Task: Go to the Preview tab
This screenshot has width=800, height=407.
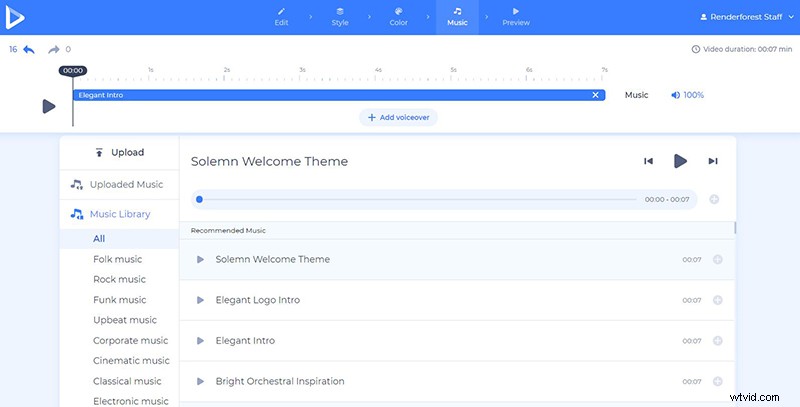Action: click(516, 17)
